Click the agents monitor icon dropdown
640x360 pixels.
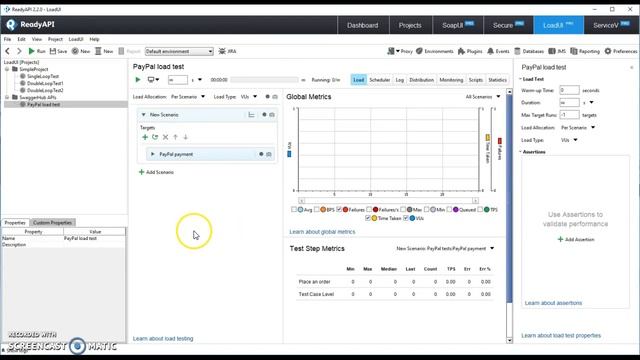coord(153,80)
